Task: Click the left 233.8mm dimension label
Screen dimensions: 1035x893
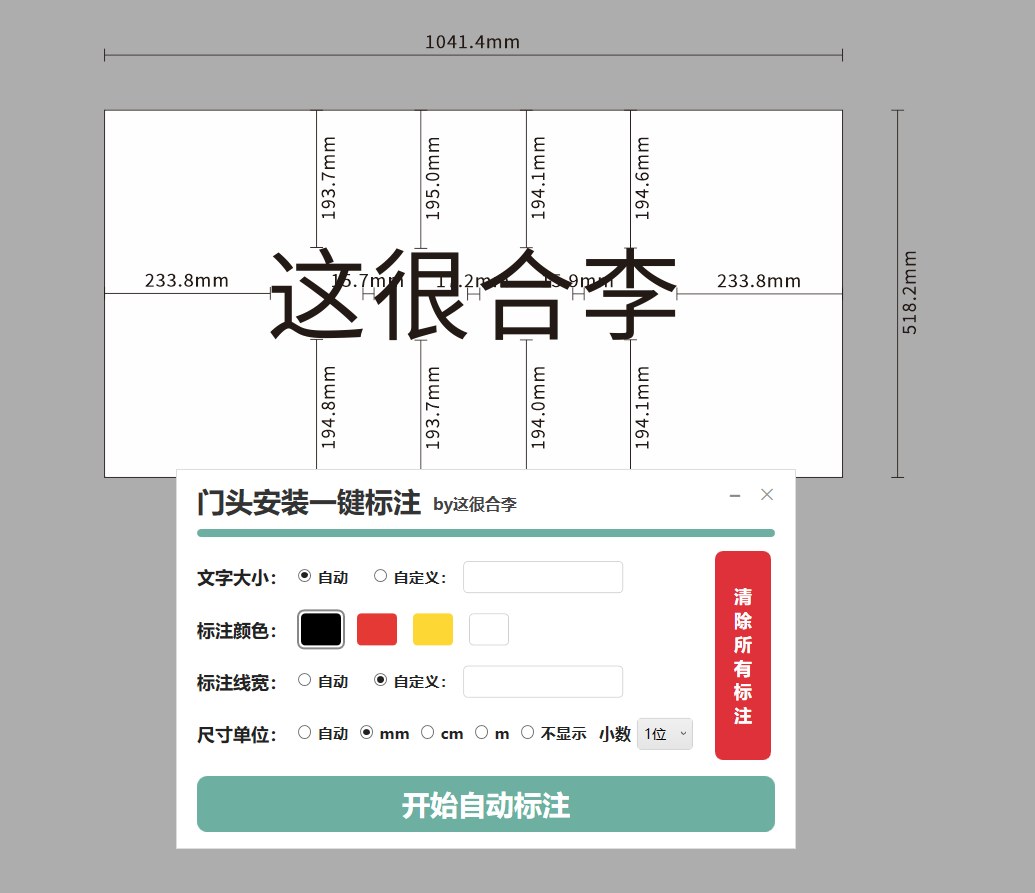Action: click(x=187, y=281)
